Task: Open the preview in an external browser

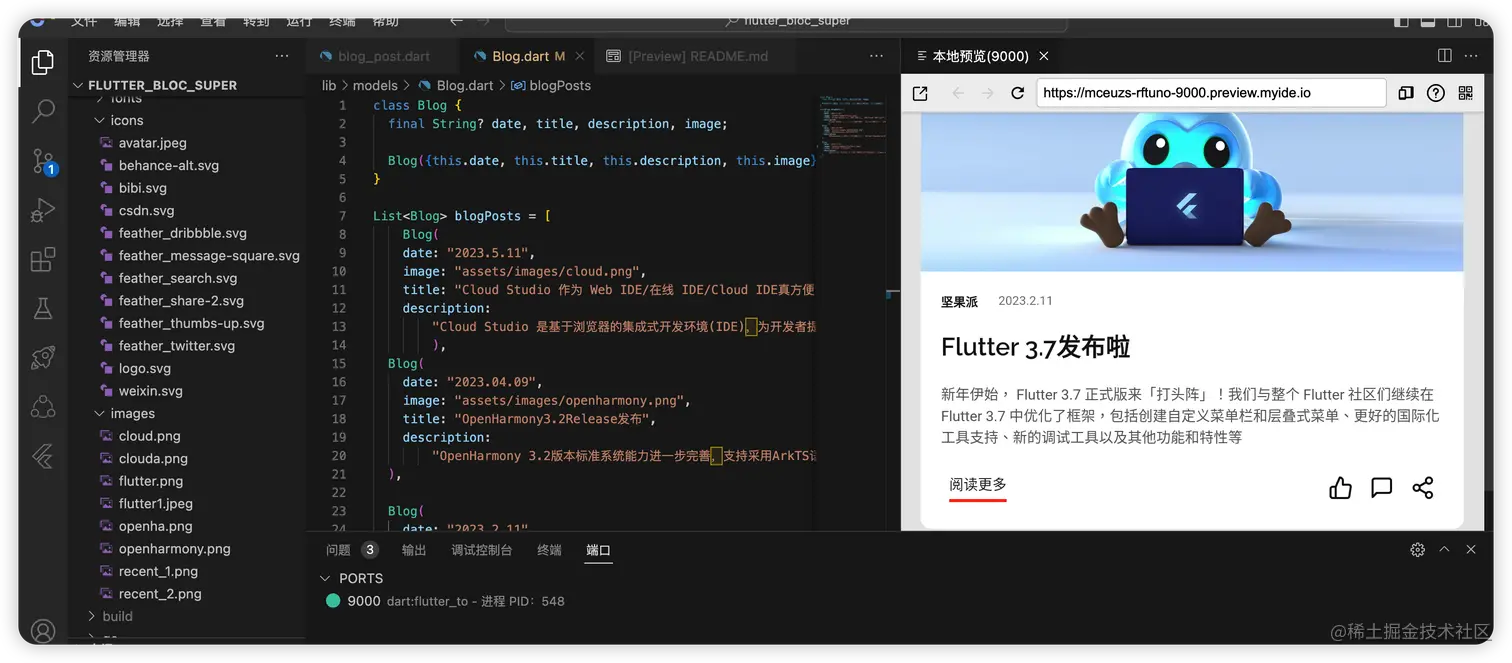Action: point(920,92)
